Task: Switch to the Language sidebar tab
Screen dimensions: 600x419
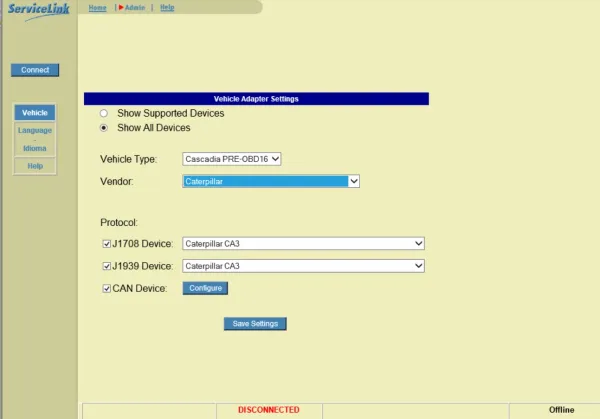Action: (35, 130)
